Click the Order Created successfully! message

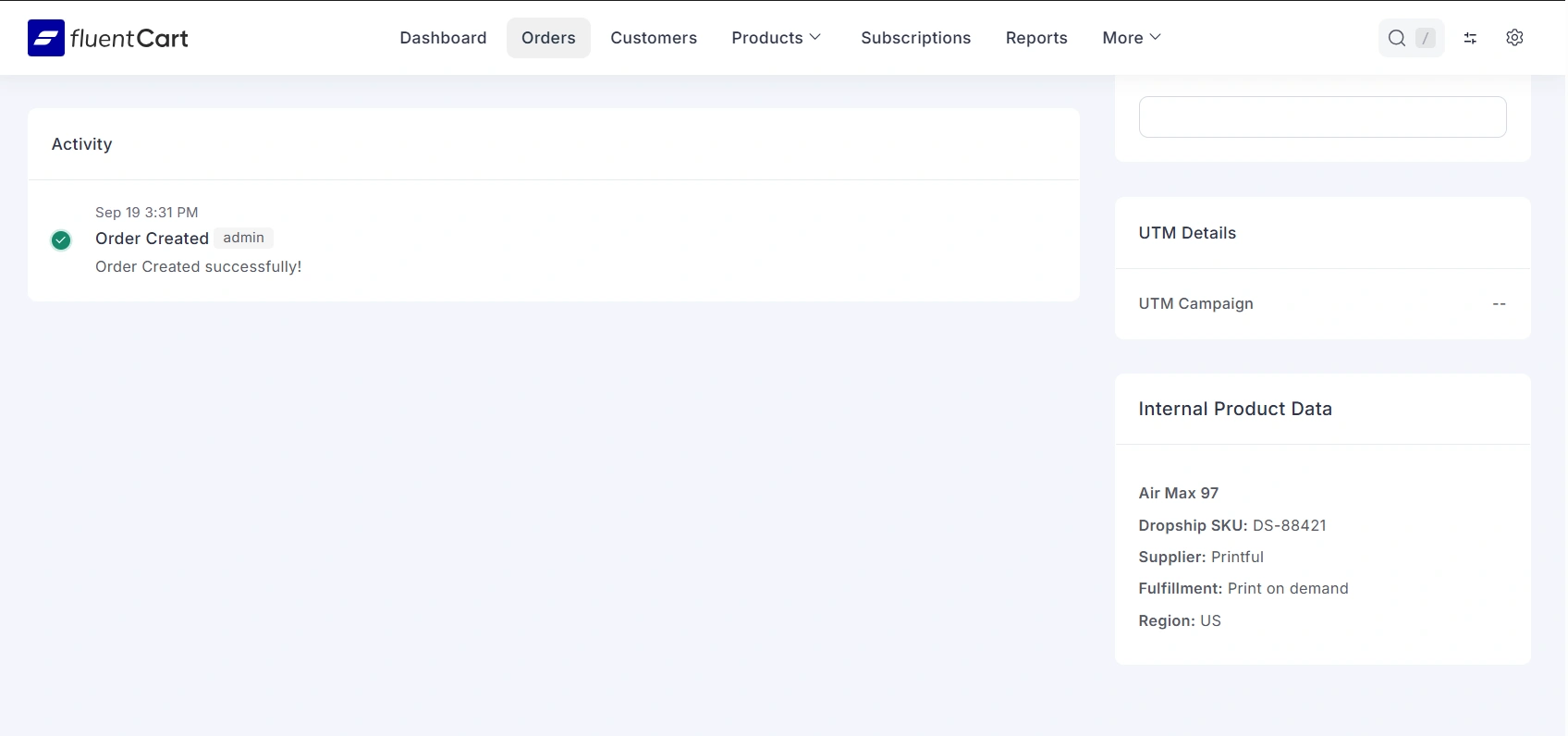pos(199,266)
